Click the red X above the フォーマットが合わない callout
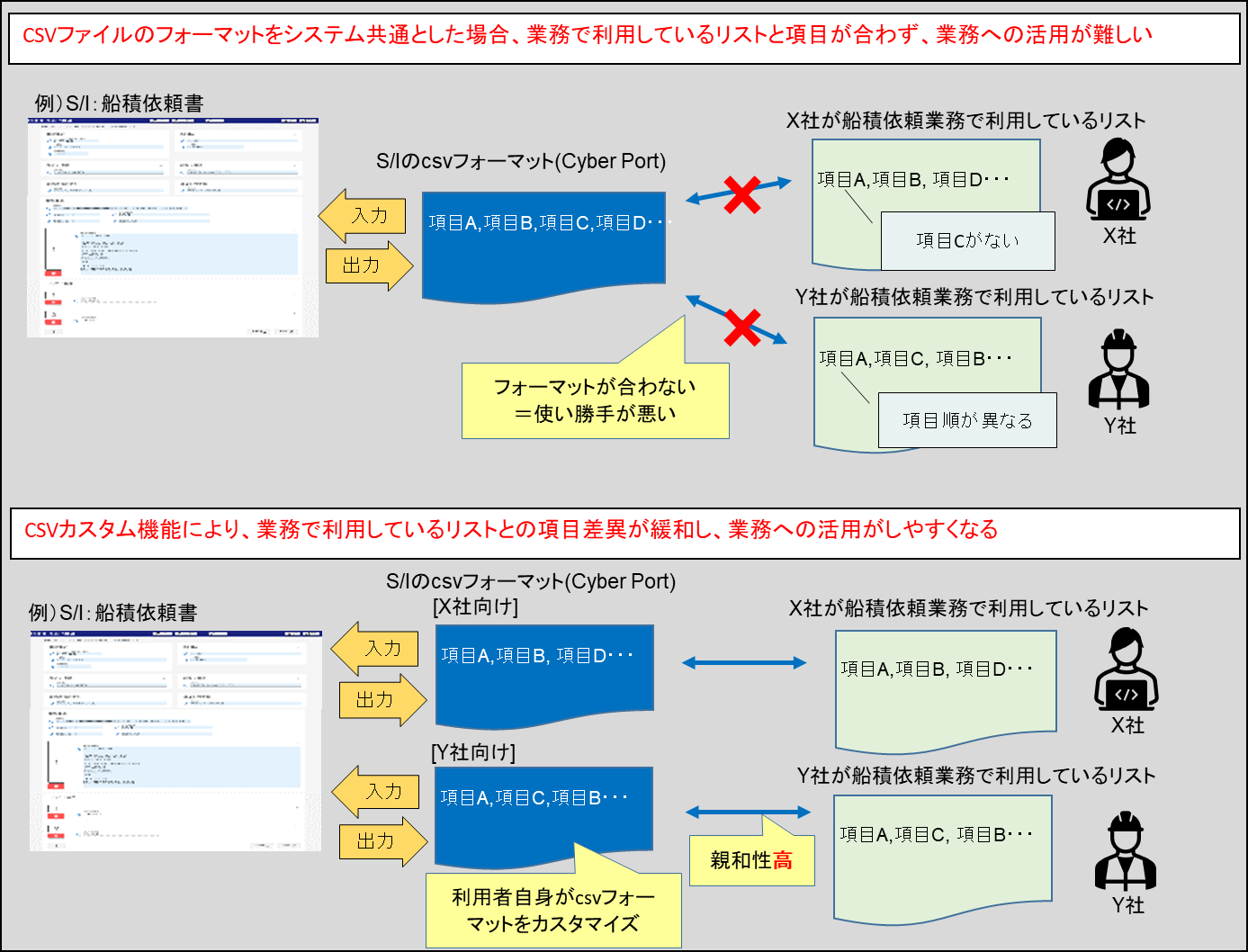 (742, 328)
